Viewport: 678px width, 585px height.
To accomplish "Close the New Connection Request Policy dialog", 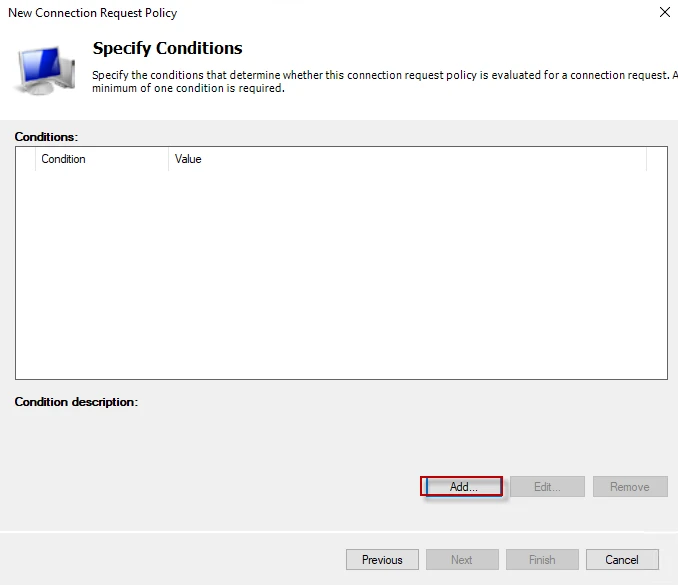I will pyautogui.click(x=665, y=13).
